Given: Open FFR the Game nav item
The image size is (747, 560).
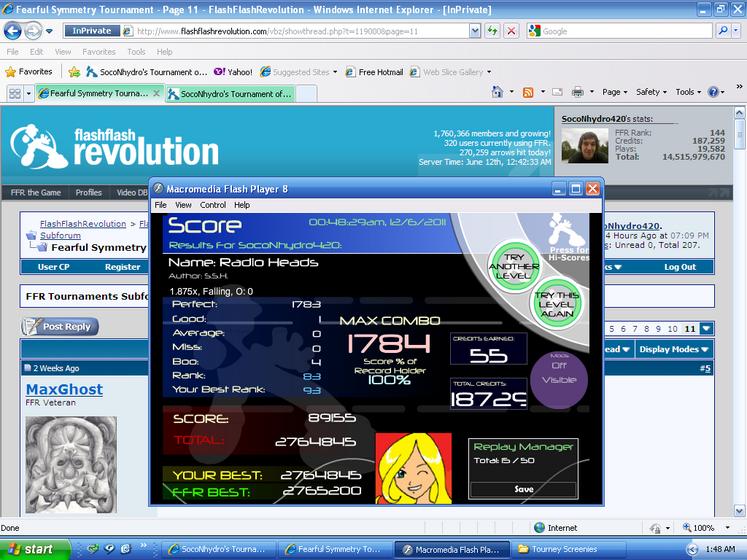Looking at the screenshot, I should pyautogui.click(x=36, y=193).
